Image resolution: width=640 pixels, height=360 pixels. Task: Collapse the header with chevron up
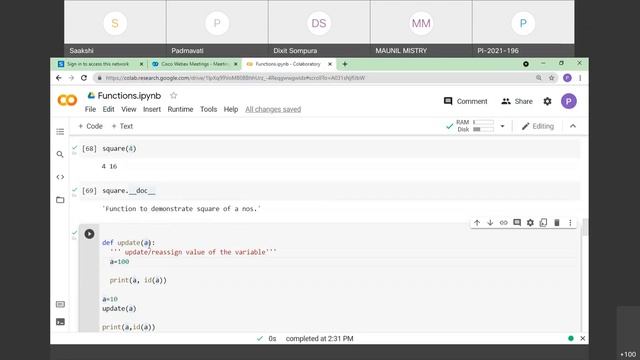click(573, 126)
